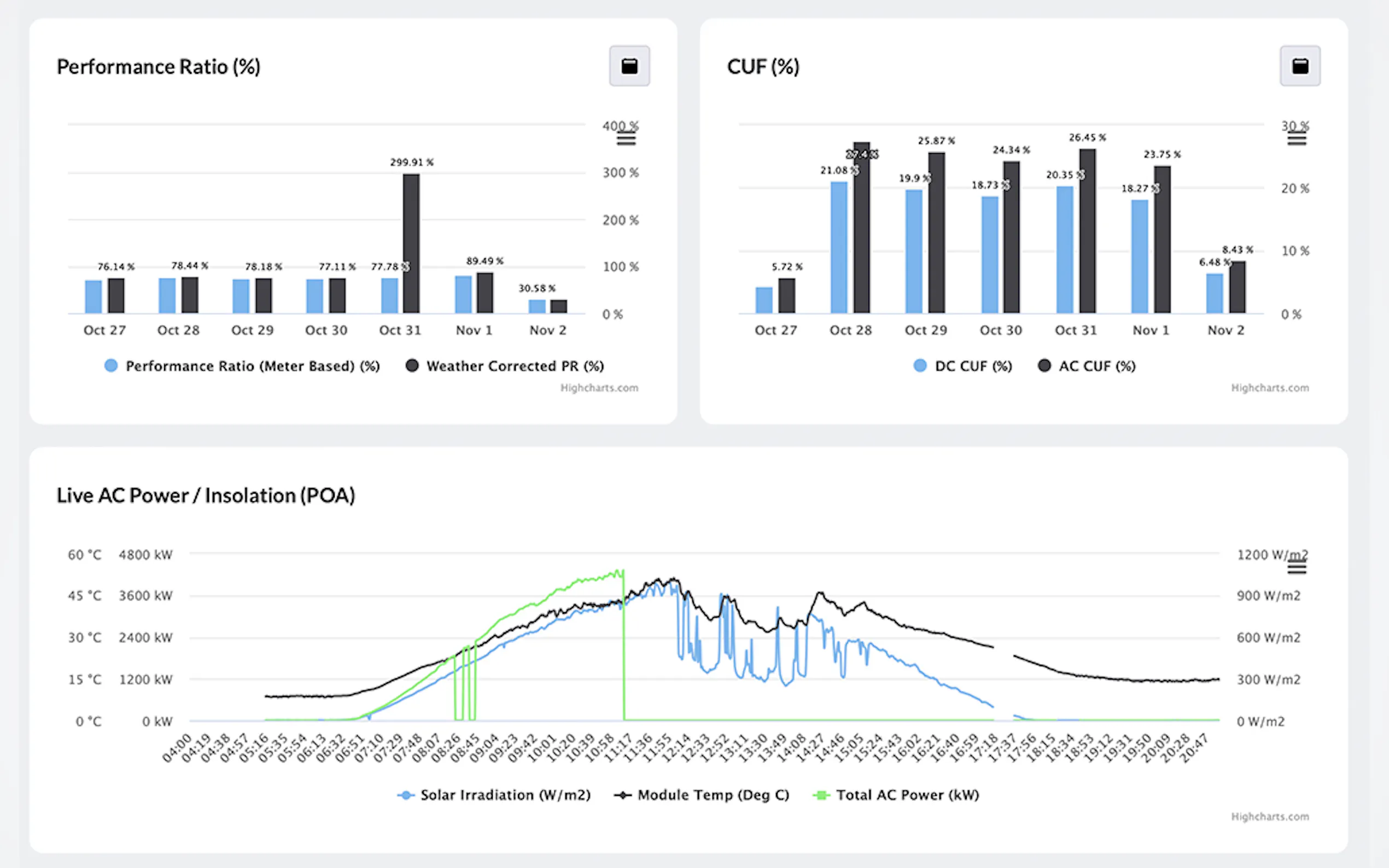Screen dimensions: 1389x868
Task: Click the Nov 2 performance ratio blue bar
Action: pos(537,307)
